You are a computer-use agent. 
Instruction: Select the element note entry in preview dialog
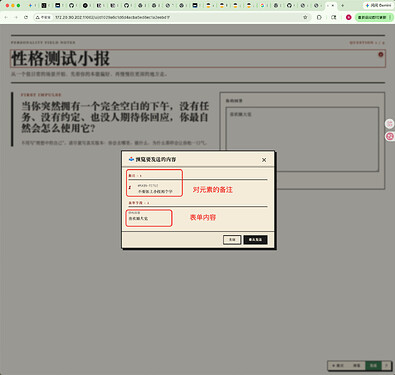(x=155, y=189)
